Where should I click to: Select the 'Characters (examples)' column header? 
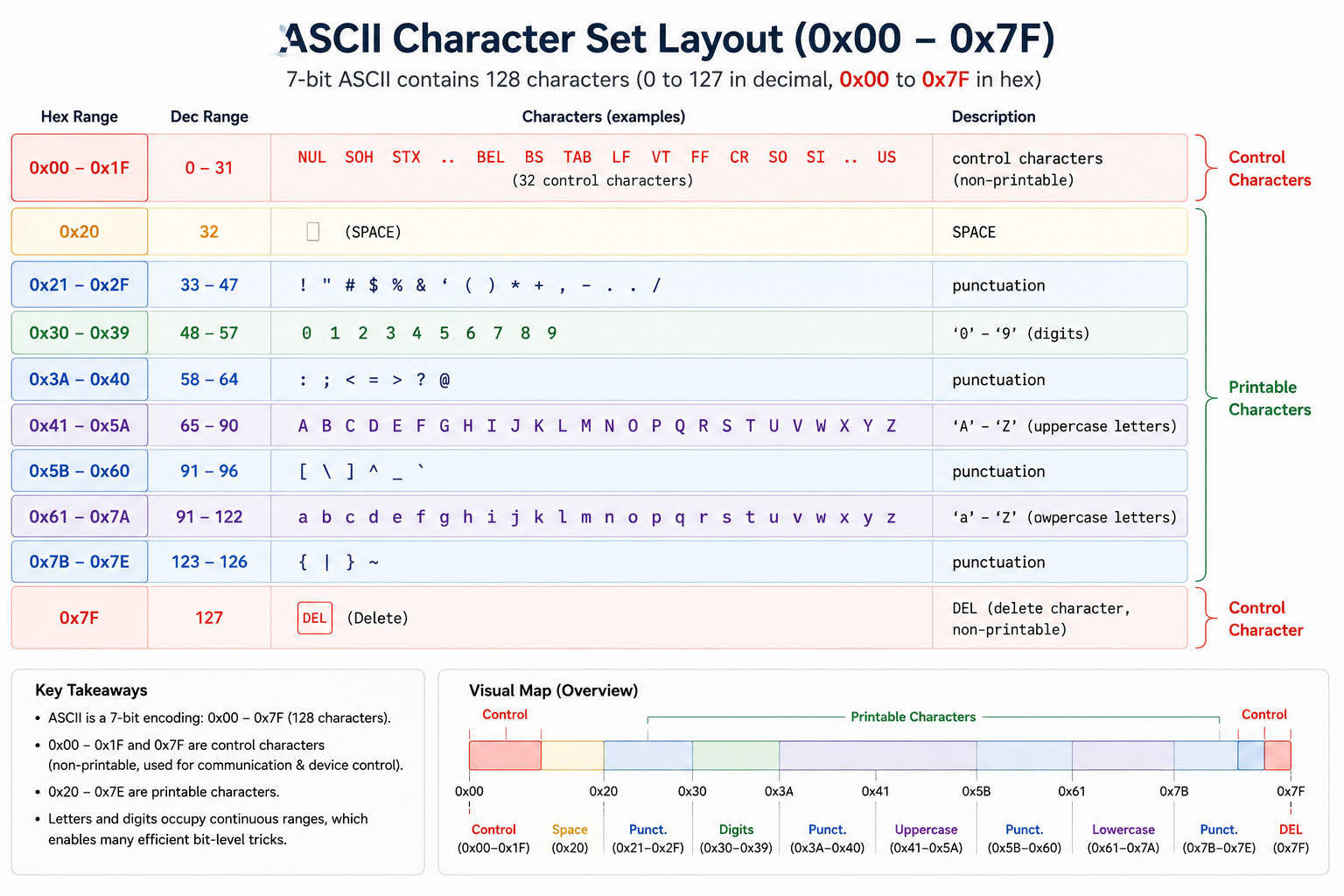click(604, 116)
